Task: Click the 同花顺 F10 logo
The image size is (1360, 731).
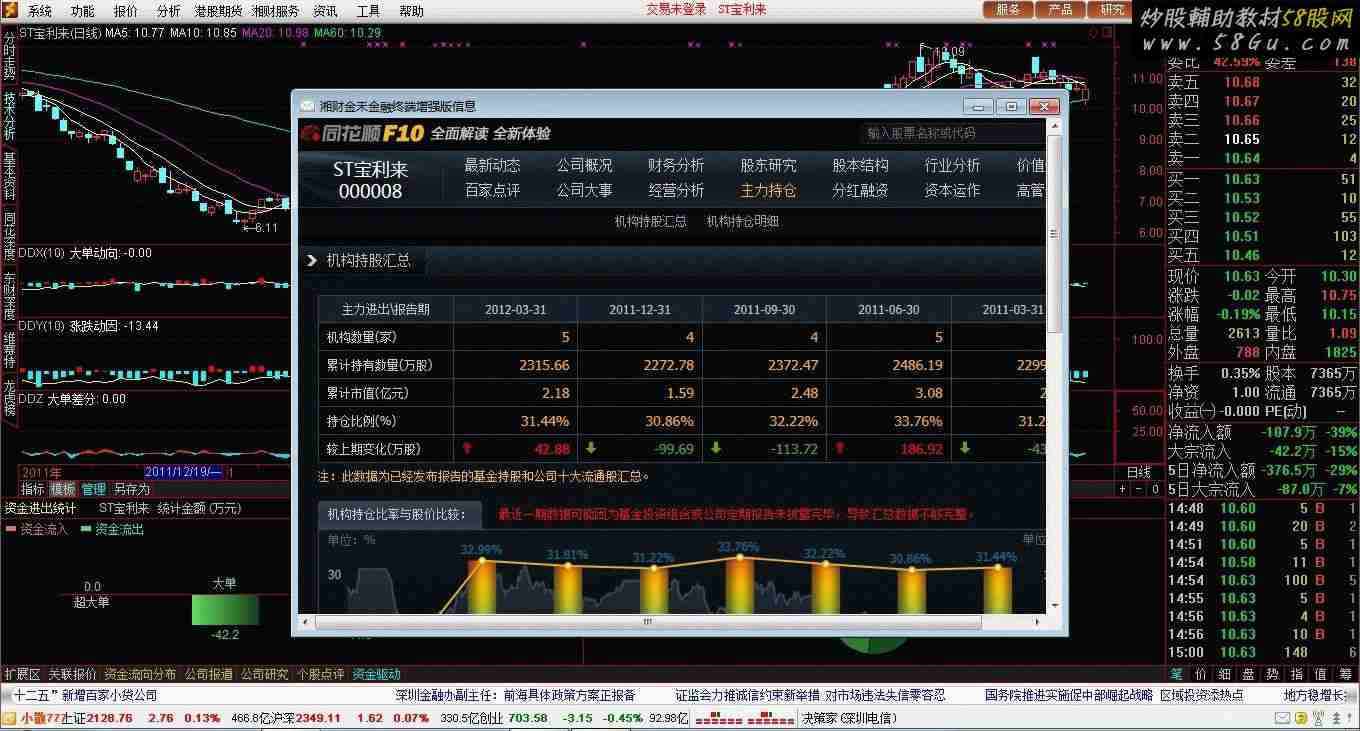Action: pyautogui.click(x=362, y=133)
